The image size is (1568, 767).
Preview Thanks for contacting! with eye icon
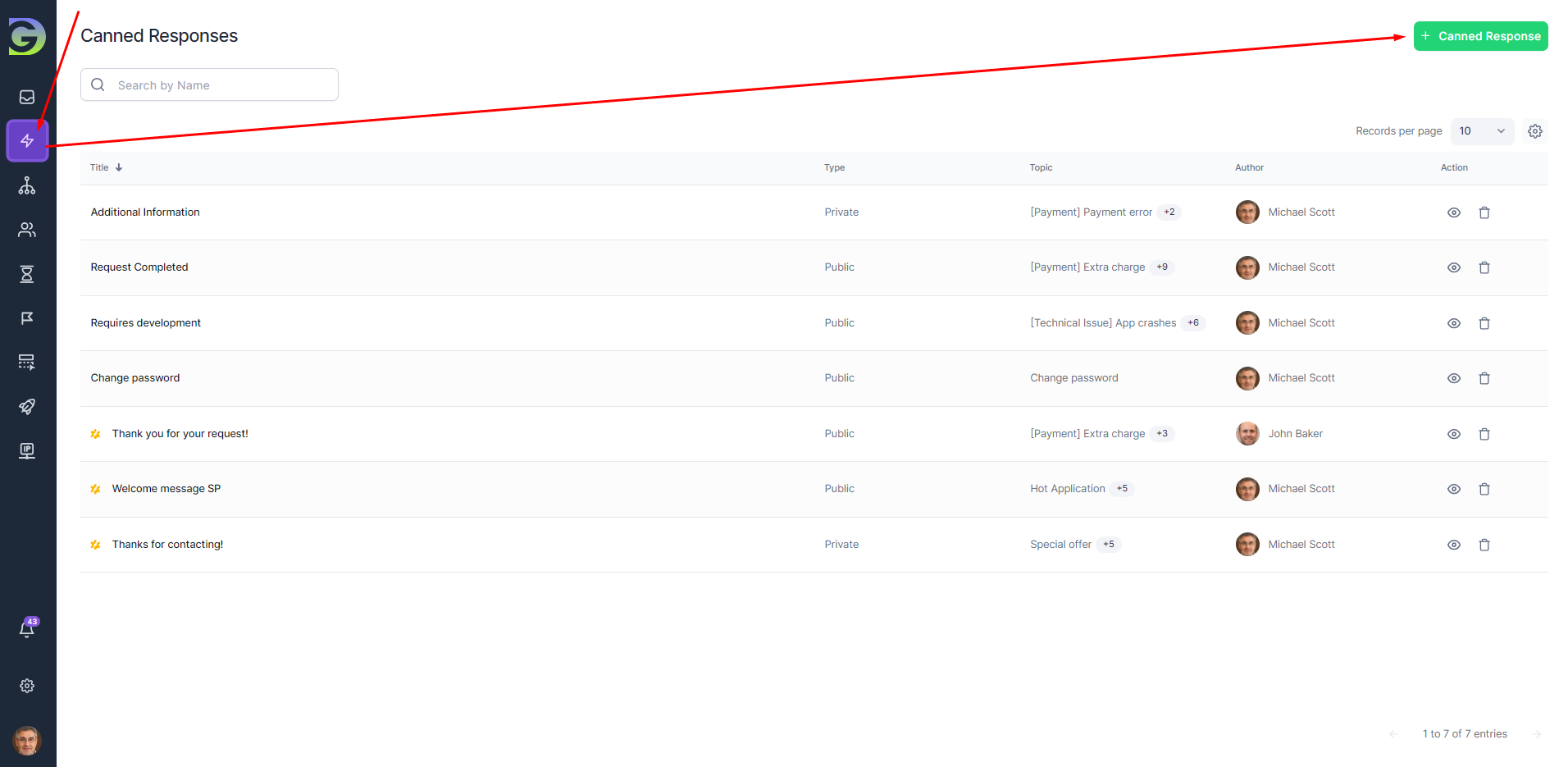coord(1453,545)
